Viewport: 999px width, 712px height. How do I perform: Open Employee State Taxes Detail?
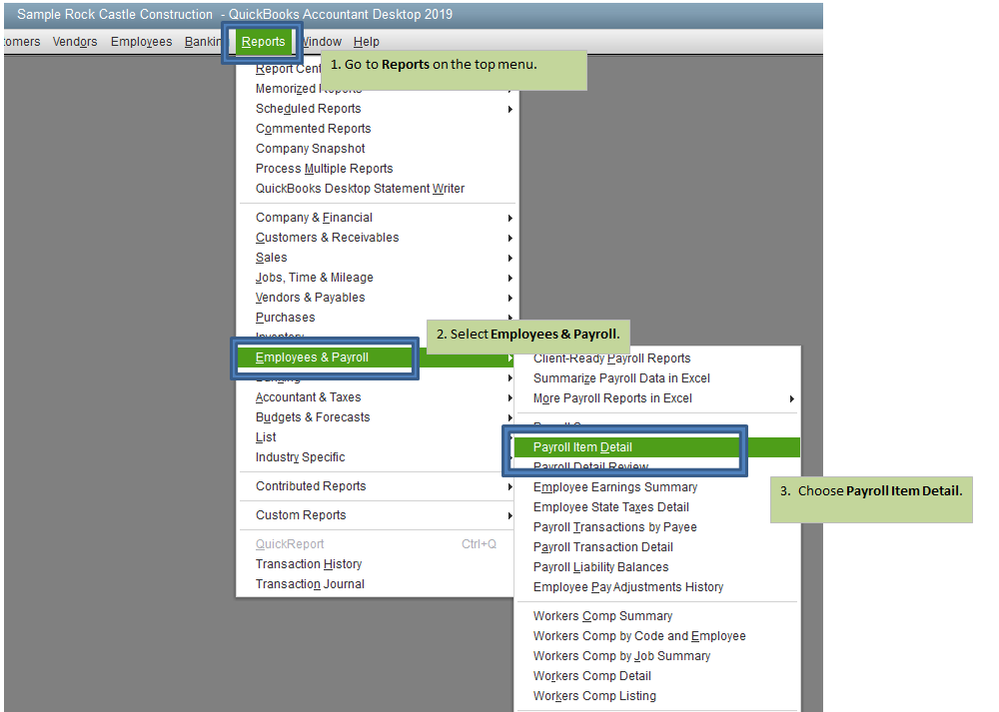pos(658,508)
